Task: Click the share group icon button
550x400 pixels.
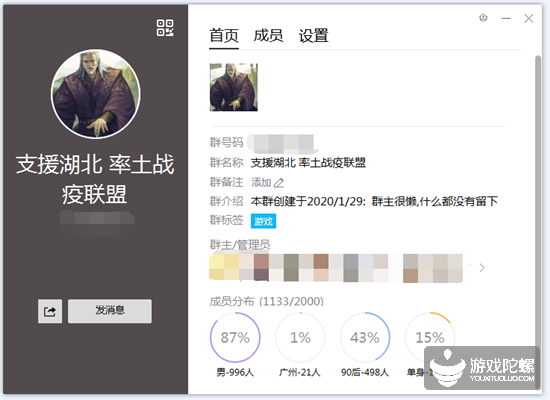Action: pos(50,311)
